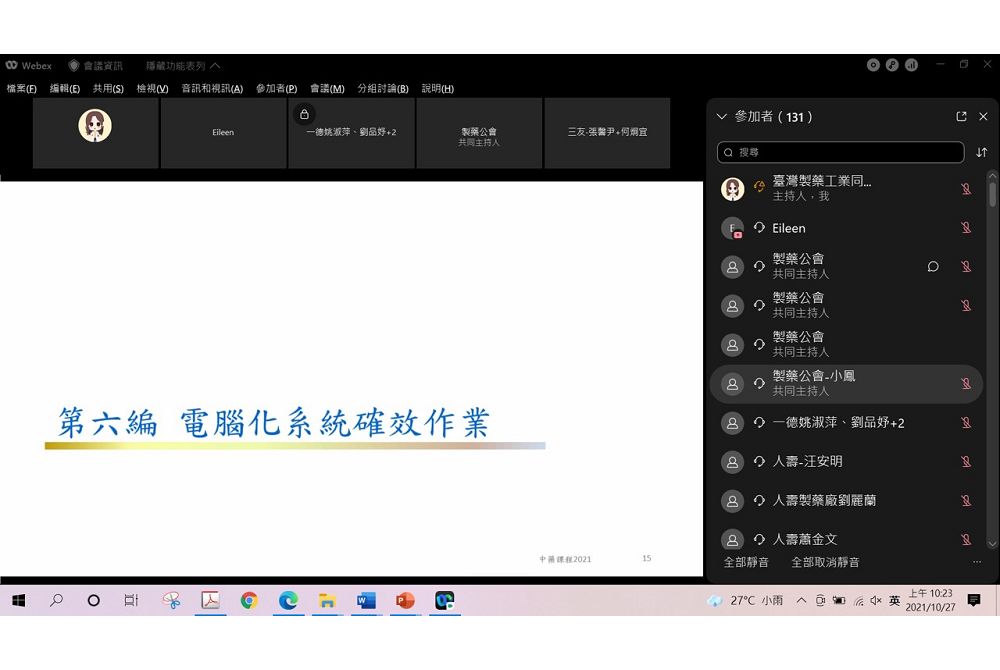Click the Webex logo in the title bar
The width and height of the screenshot is (1000, 670).
(x=11, y=65)
